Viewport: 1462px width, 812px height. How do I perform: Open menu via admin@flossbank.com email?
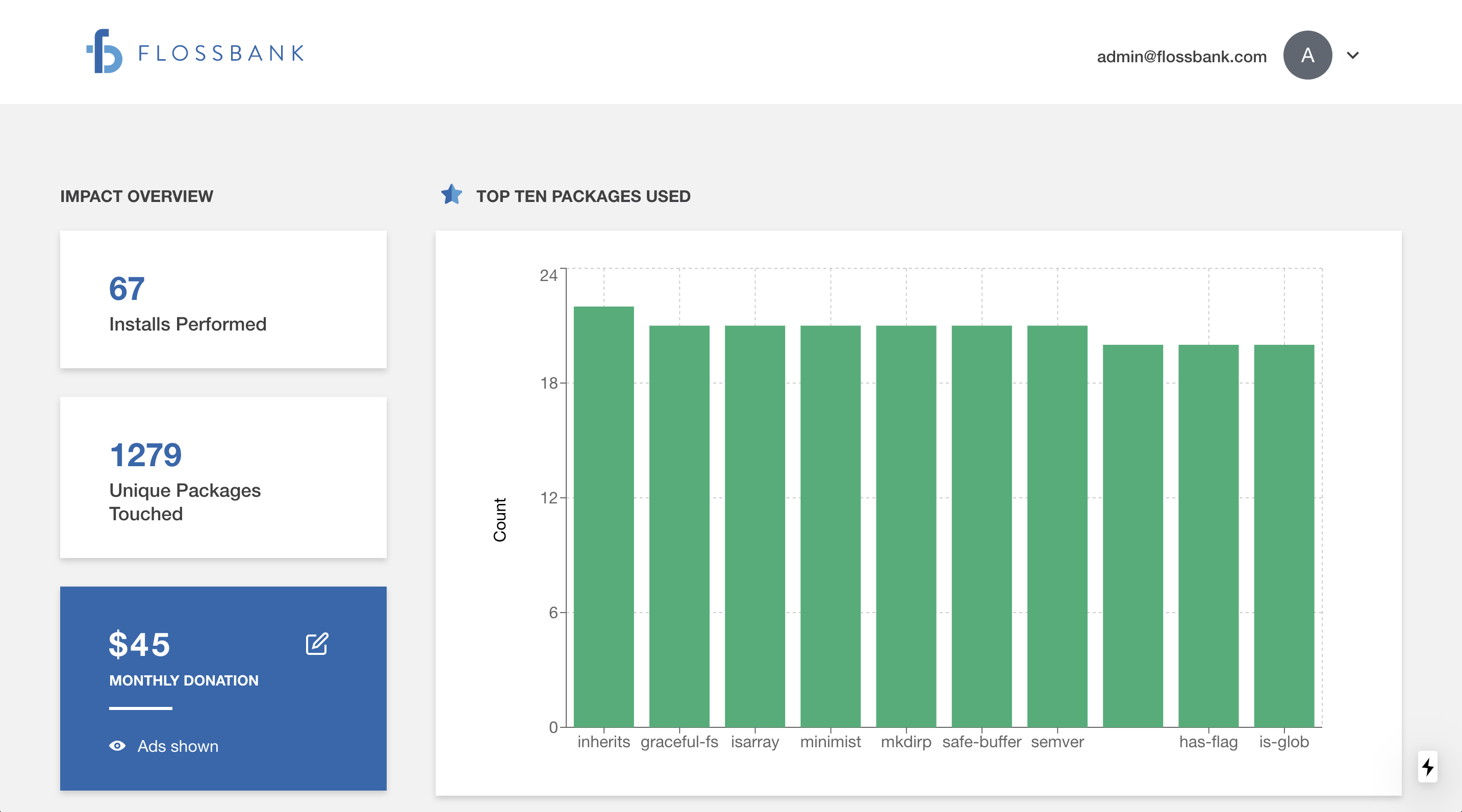(x=1181, y=56)
